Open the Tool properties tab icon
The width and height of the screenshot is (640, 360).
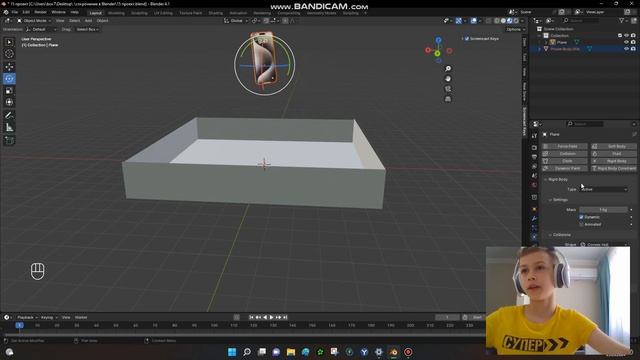[534, 136]
